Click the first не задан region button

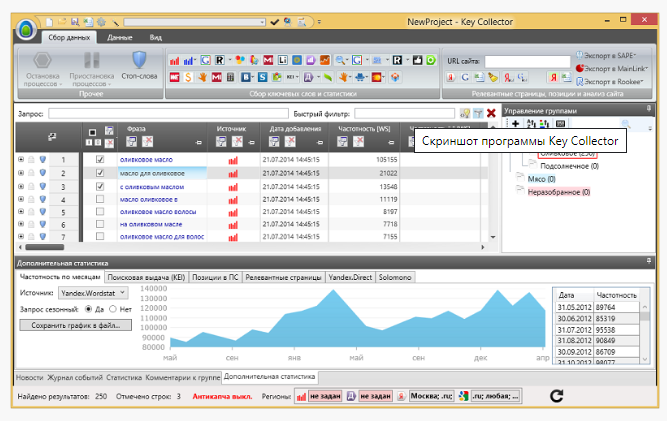click(325, 396)
